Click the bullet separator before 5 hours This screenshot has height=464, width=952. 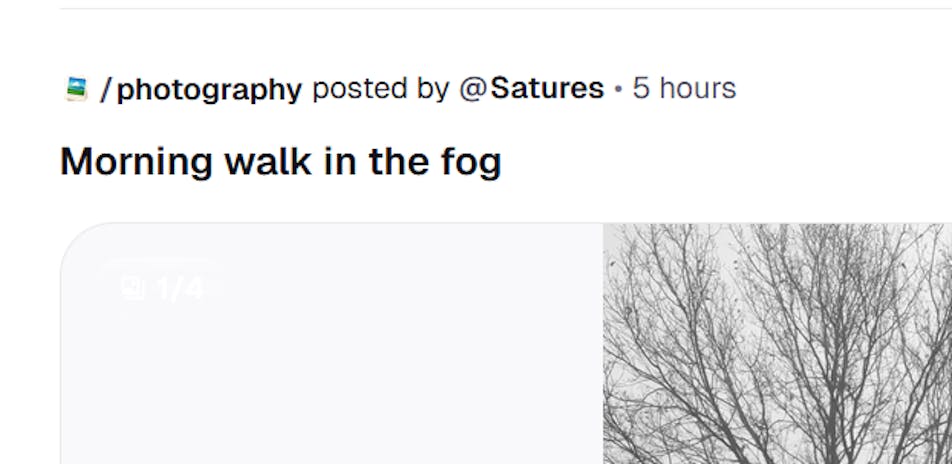618,90
